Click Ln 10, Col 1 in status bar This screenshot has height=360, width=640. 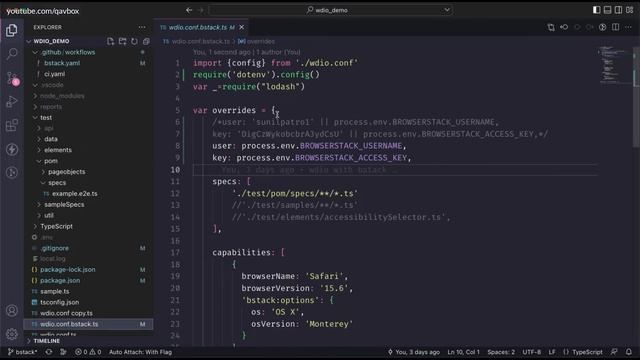tap(464, 352)
